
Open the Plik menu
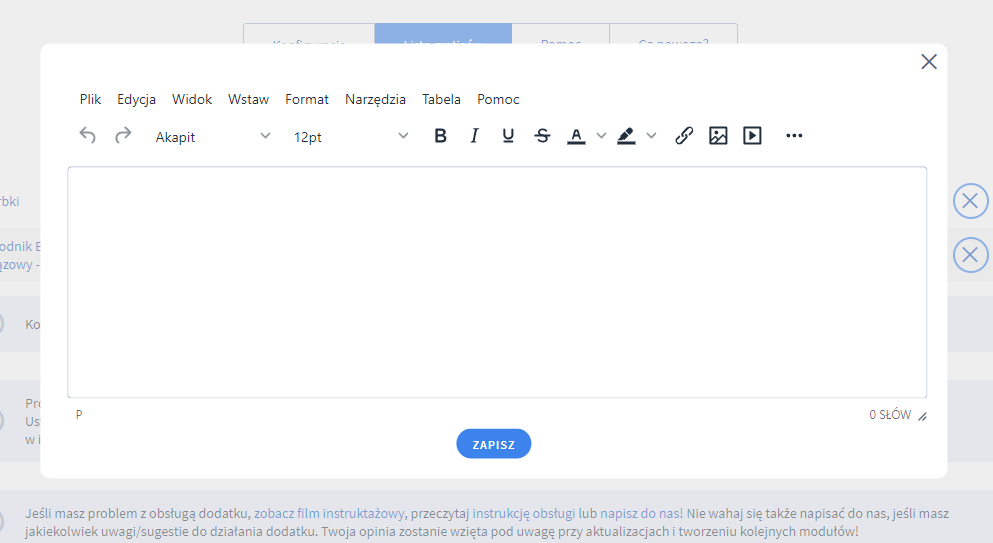90,99
